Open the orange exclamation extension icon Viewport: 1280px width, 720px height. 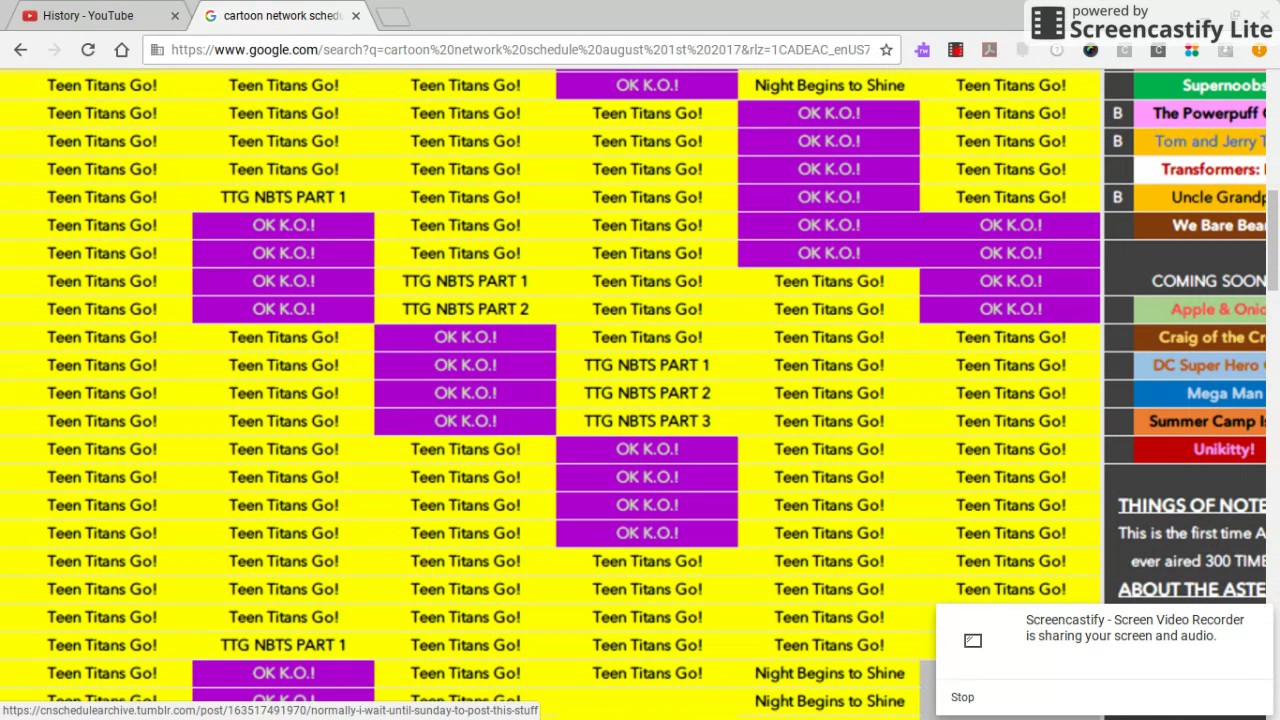pyautogui.click(x=1259, y=50)
